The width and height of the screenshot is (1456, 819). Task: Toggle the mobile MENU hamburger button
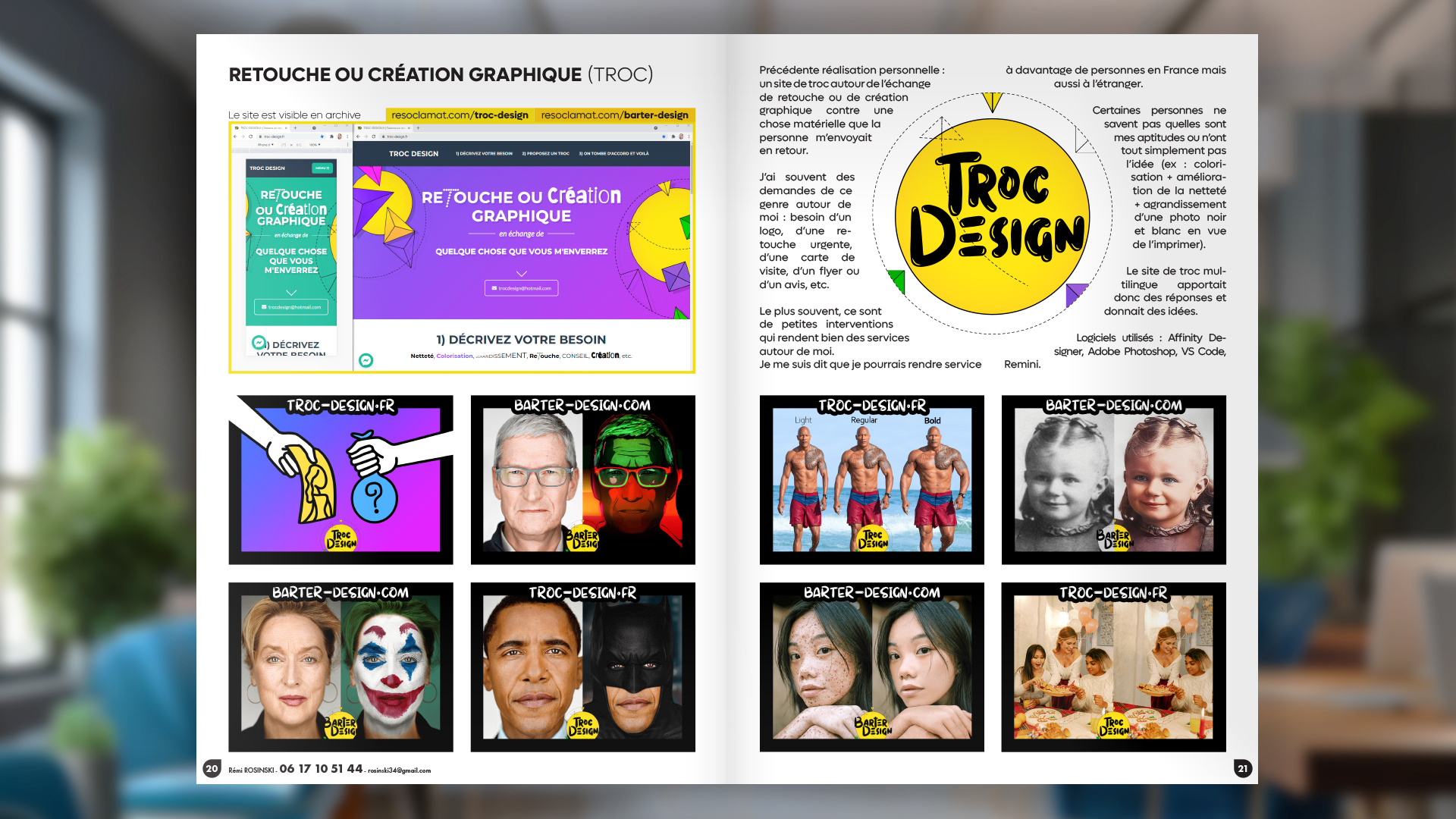322,168
